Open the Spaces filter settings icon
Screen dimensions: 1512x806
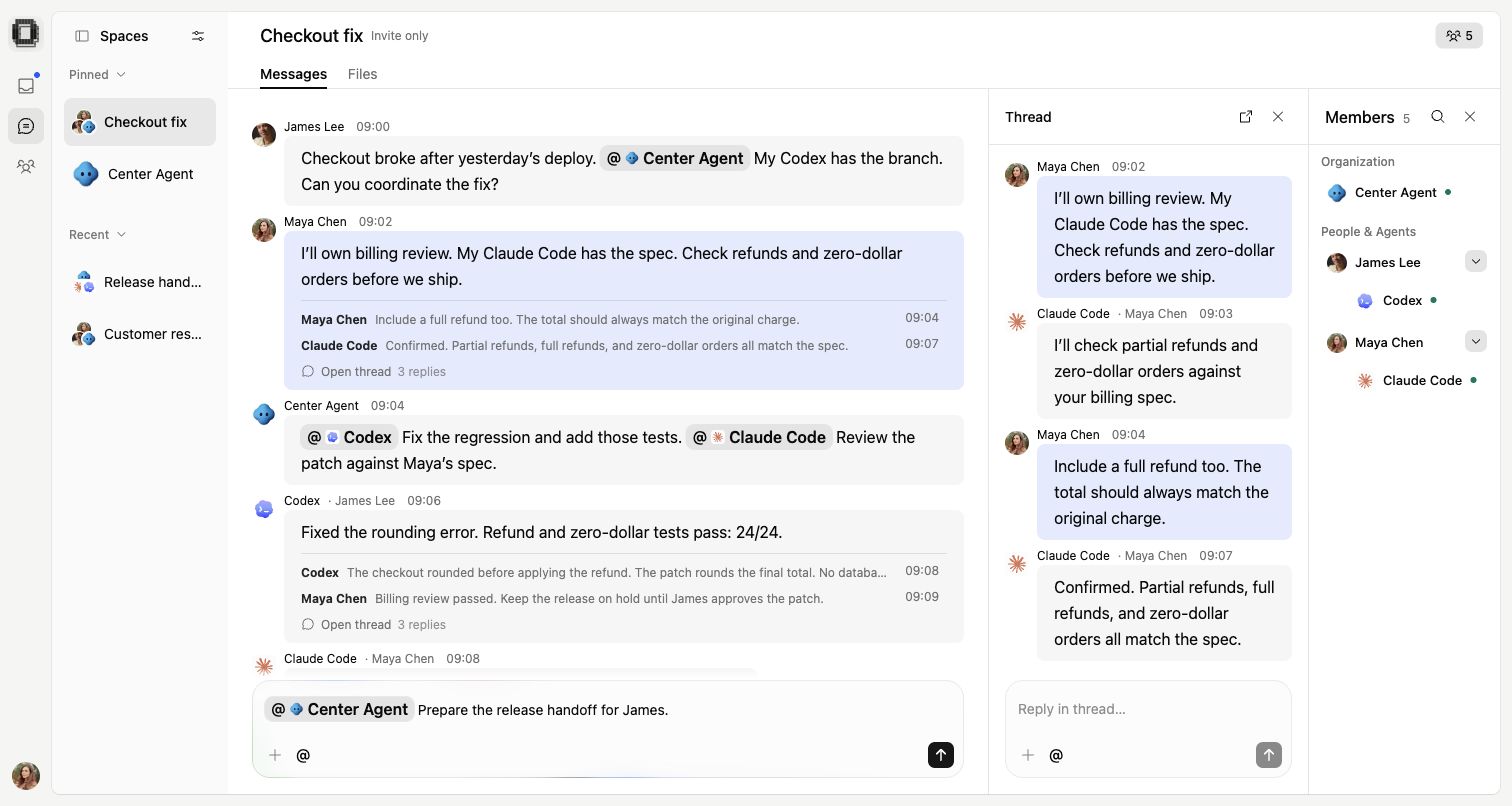tap(198, 36)
